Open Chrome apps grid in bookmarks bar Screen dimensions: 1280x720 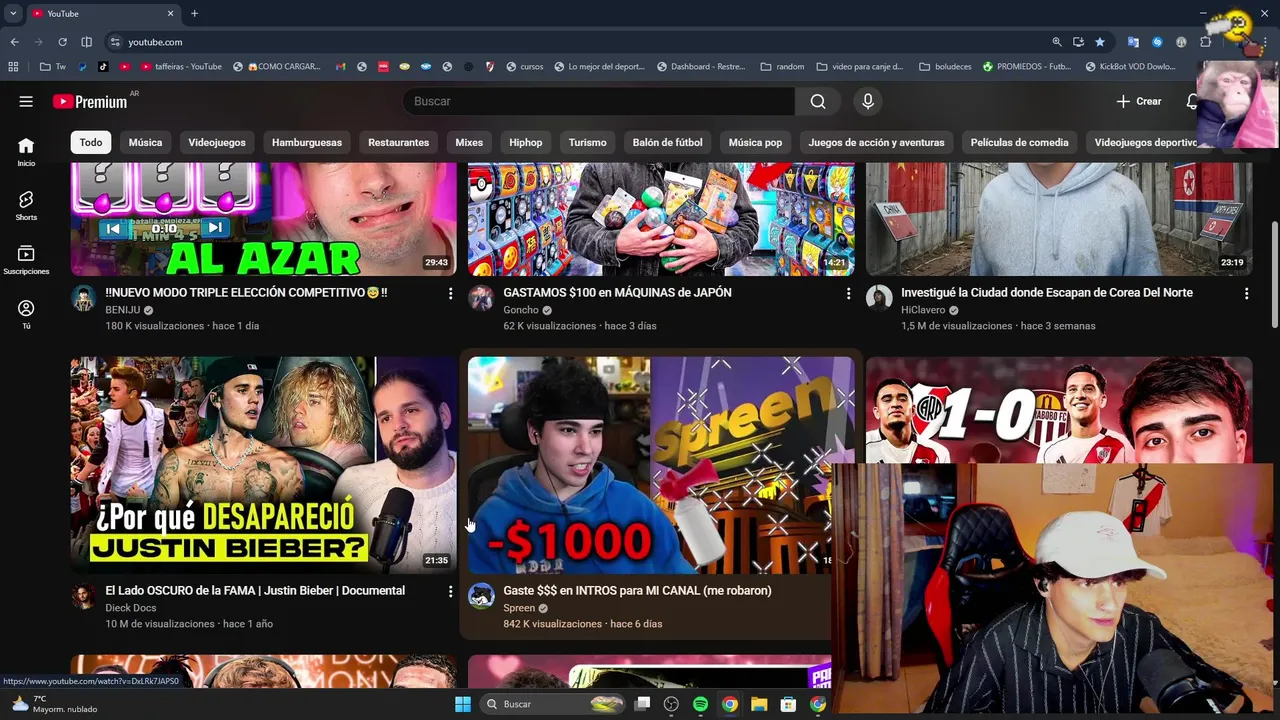pyautogui.click(x=13, y=67)
